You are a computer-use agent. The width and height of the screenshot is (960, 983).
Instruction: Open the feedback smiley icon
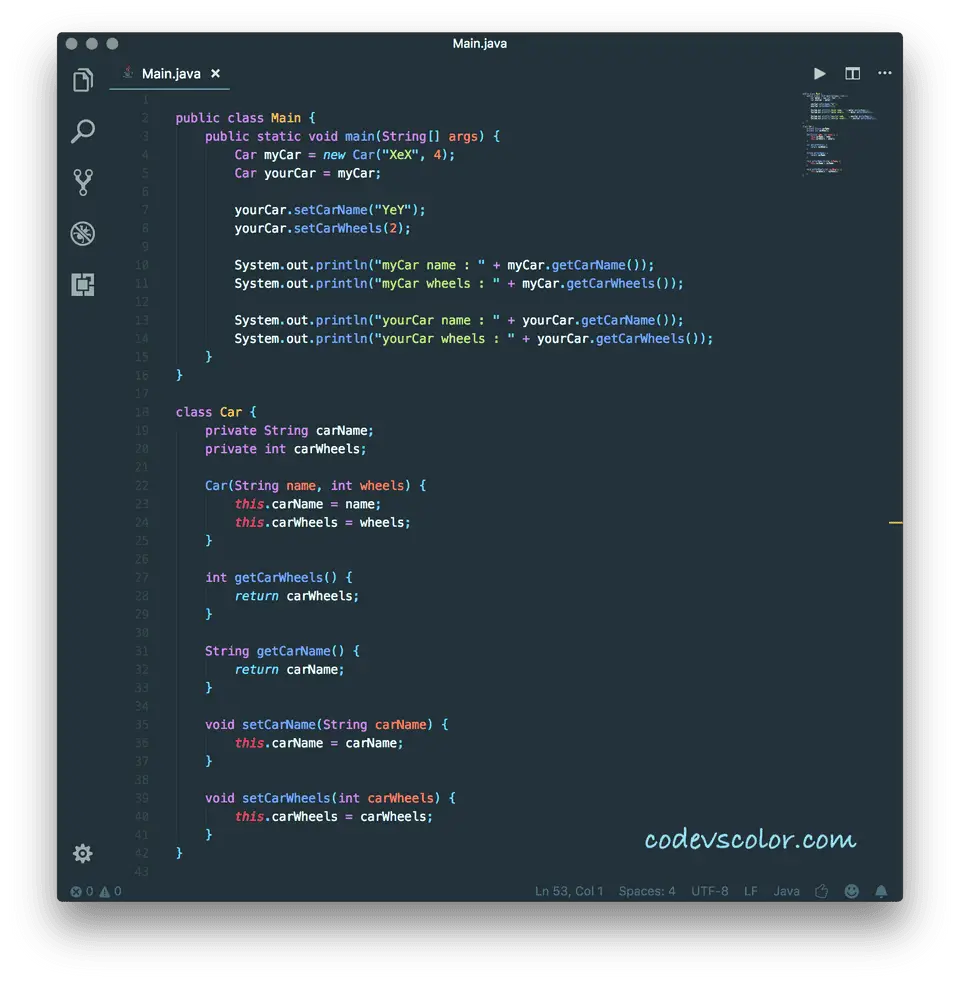(852, 891)
